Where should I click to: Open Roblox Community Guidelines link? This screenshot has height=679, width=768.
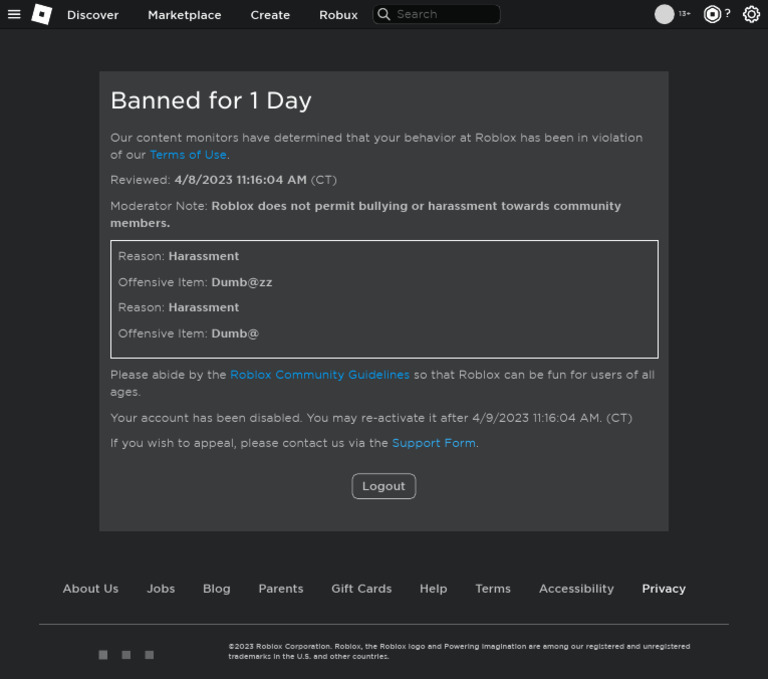tap(319, 375)
